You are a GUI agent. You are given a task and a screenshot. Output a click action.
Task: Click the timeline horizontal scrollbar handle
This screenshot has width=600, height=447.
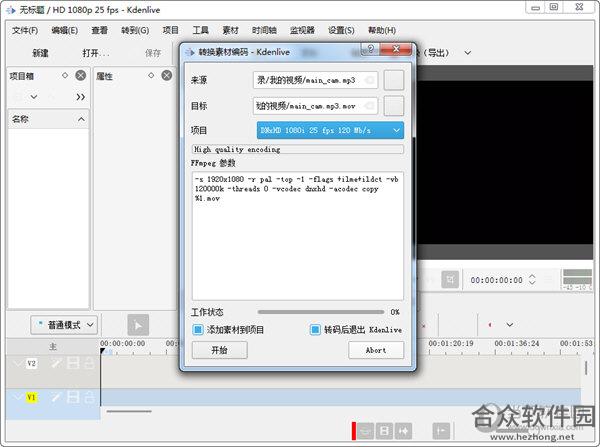129,412
